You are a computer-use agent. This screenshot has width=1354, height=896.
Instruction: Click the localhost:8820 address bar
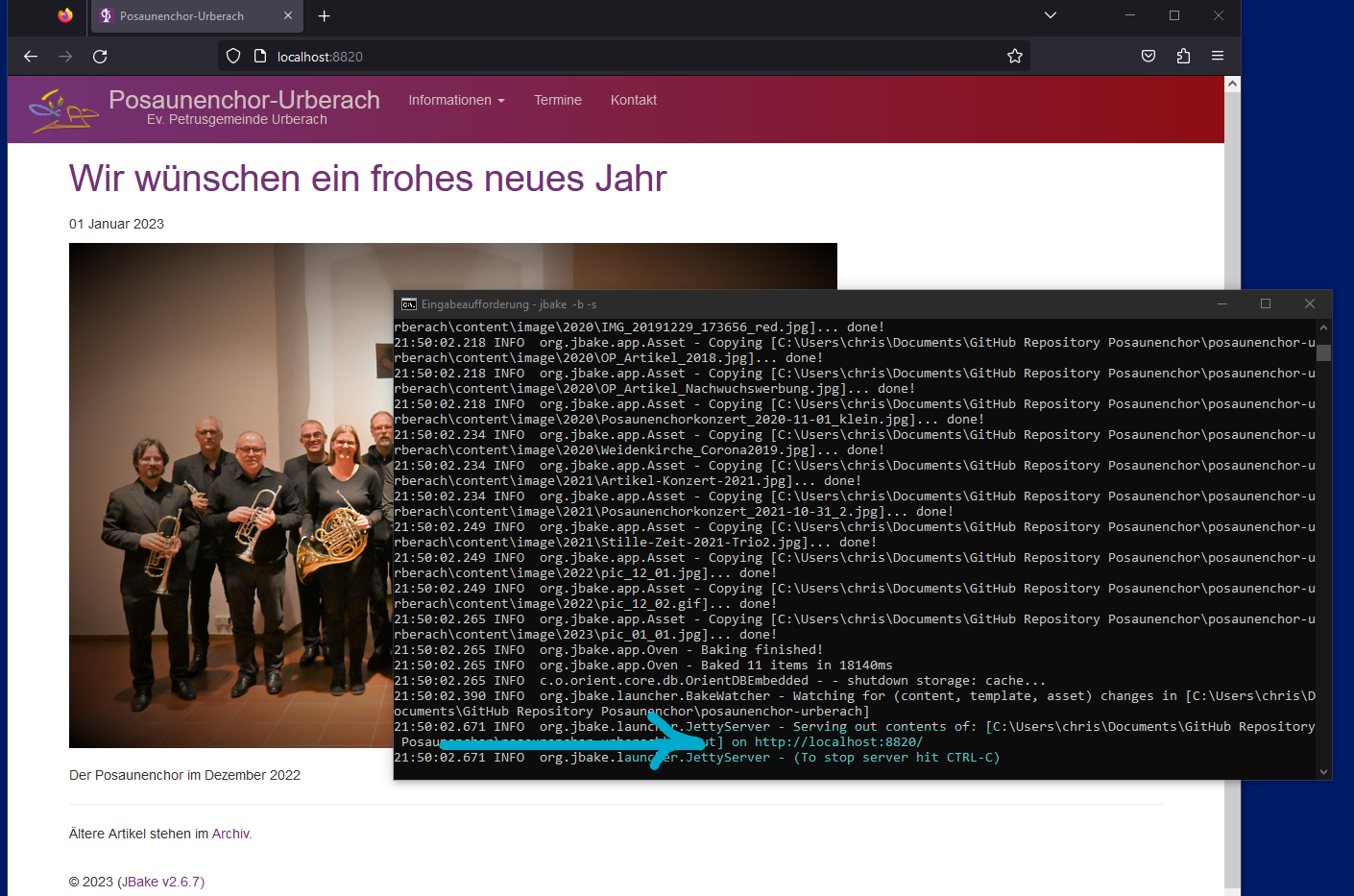[x=624, y=57]
